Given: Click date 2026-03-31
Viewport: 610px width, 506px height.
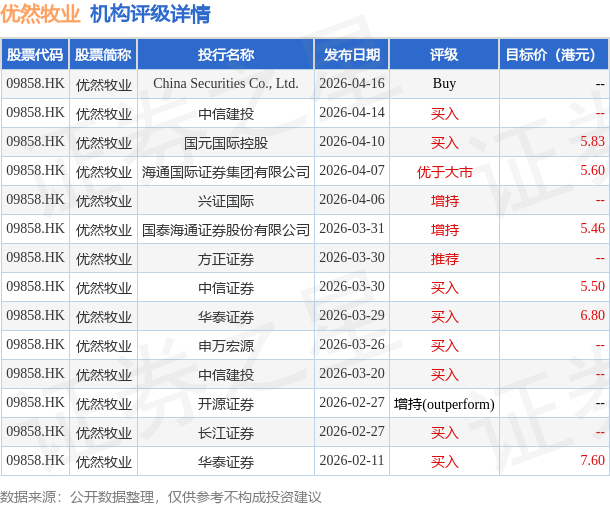Looking at the screenshot, I should point(352,229).
